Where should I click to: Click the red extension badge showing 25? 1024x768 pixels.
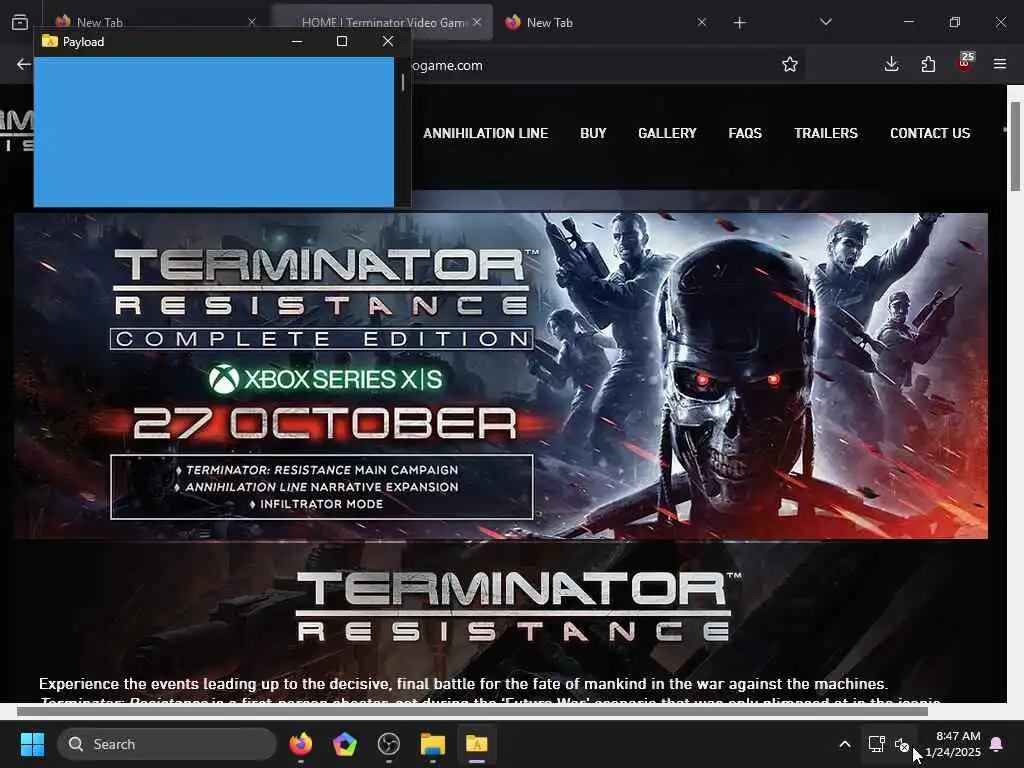965,62
